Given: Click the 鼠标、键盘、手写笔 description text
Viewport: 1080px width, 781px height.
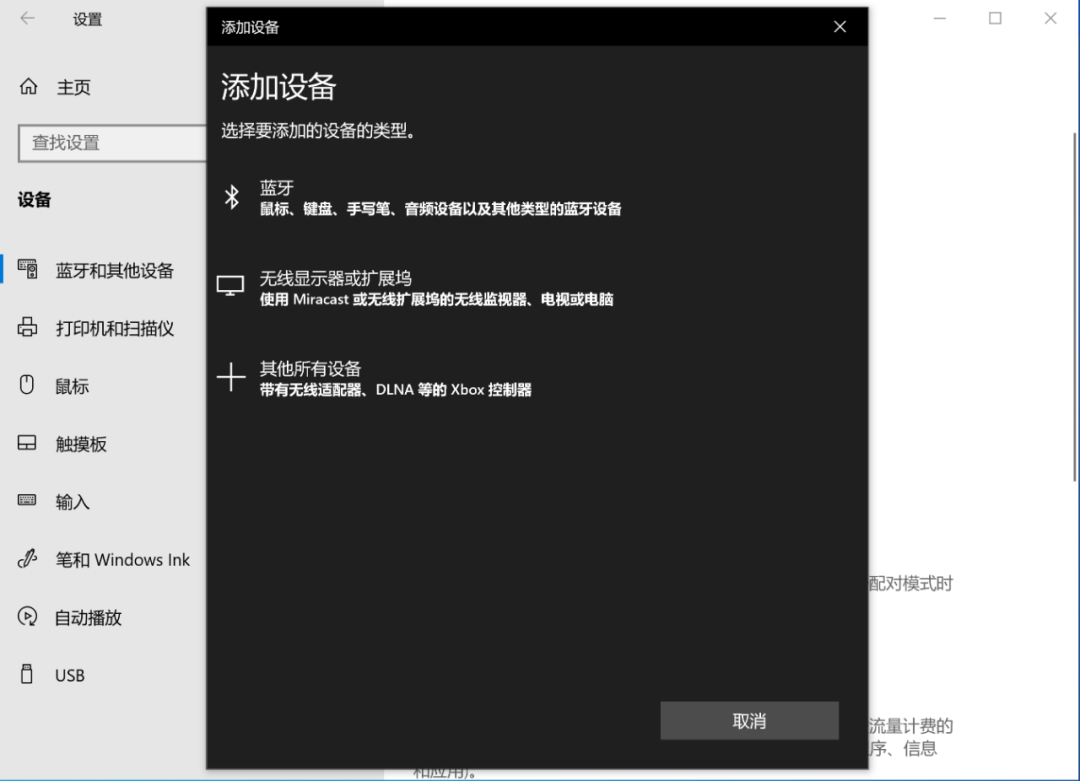Looking at the screenshot, I should click(x=441, y=209).
